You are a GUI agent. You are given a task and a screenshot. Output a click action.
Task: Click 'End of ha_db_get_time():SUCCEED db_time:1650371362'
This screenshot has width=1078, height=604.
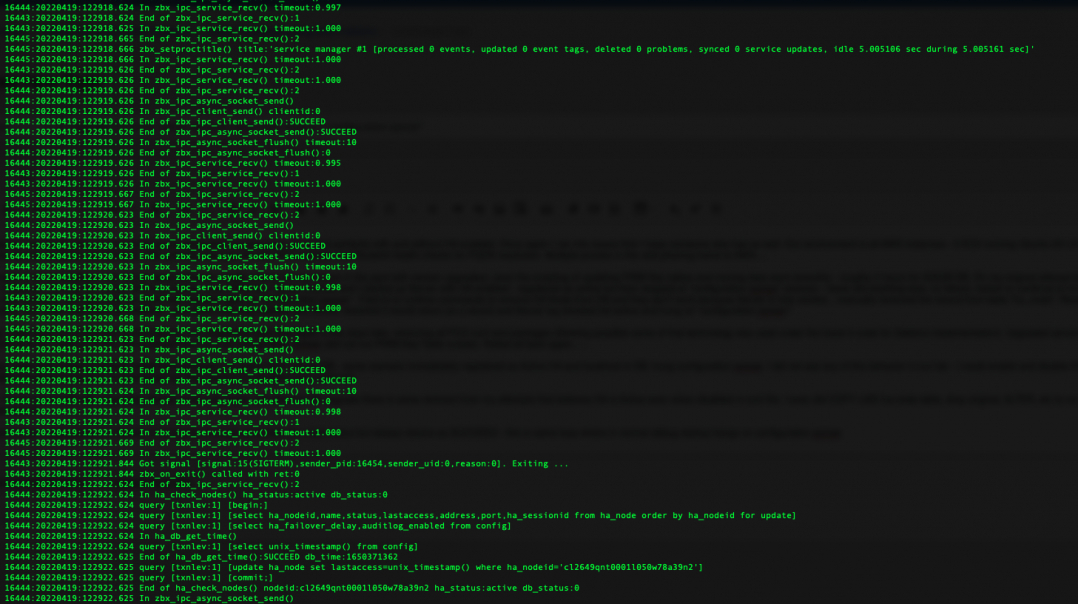[x=201, y=557]
